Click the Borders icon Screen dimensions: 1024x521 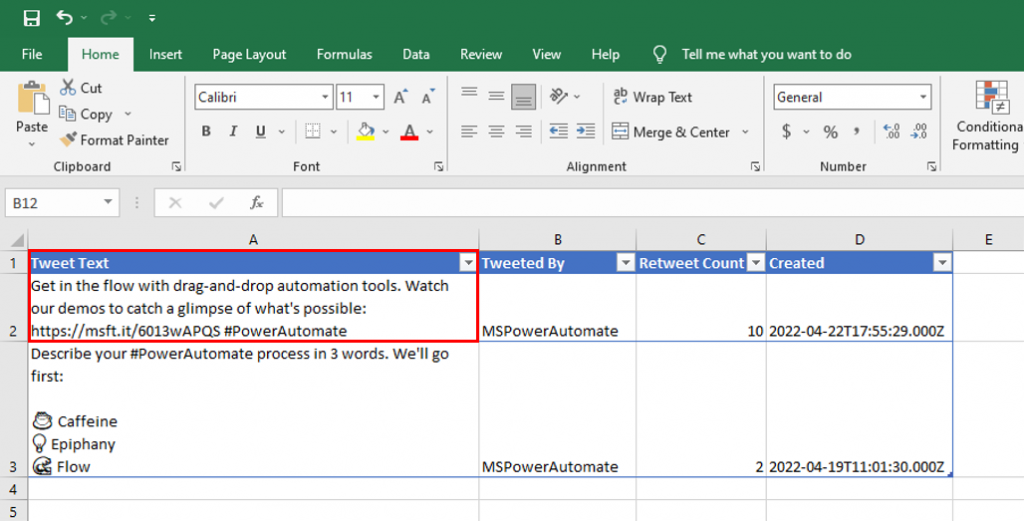(313, 131)
